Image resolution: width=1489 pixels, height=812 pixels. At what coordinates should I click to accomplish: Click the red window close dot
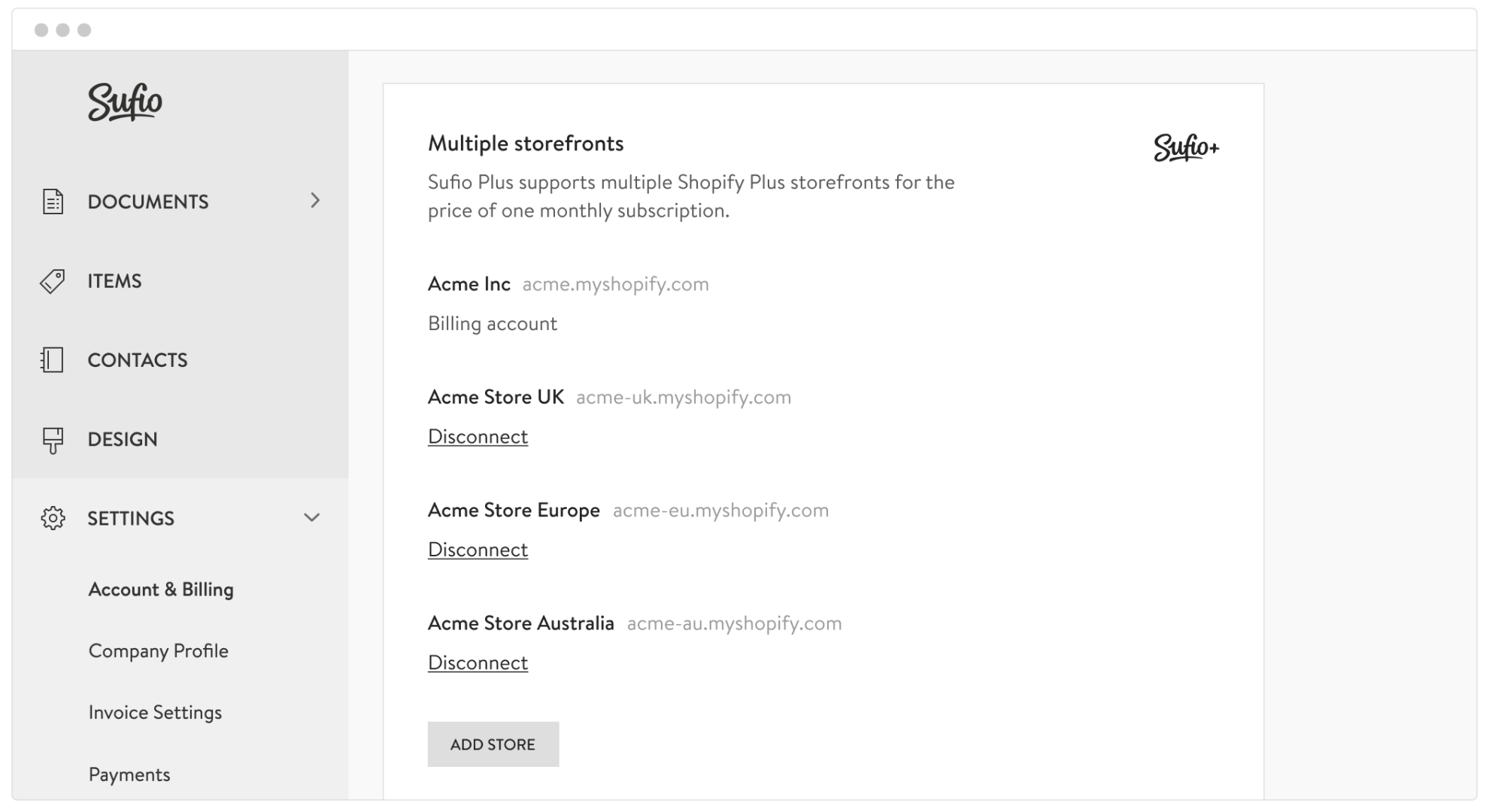pos(41,30)
